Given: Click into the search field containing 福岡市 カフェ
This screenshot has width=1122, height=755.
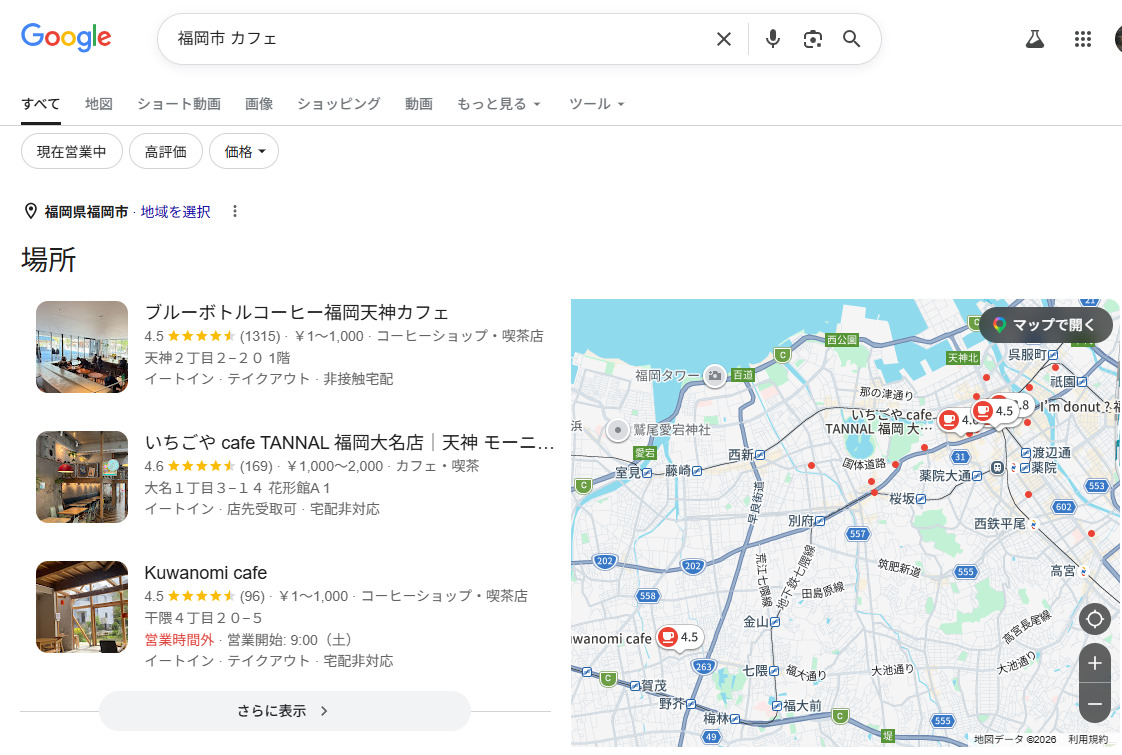Looking at the screenshot, I should click(x=436, y=39).
